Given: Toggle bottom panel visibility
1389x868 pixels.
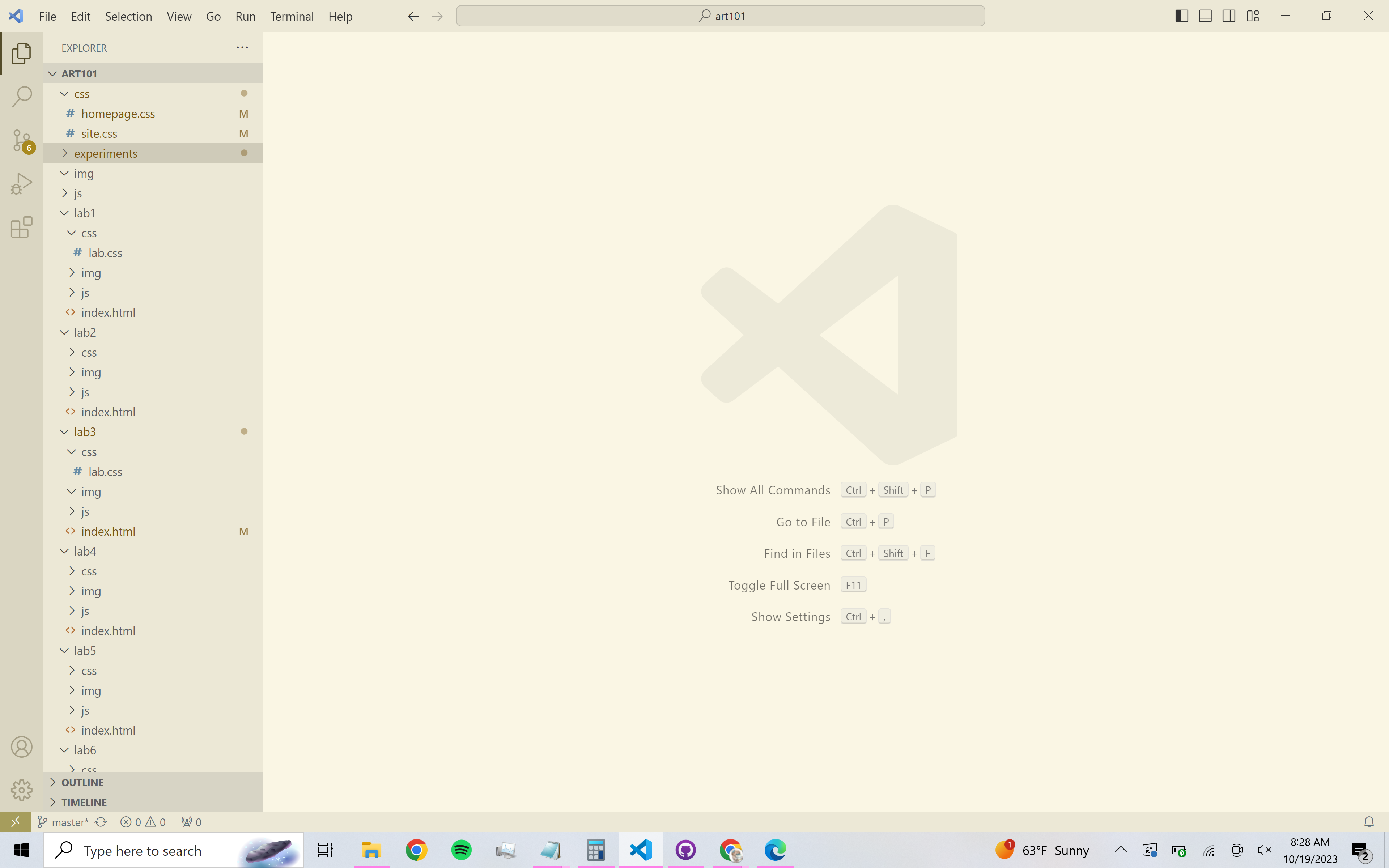Looking at the screenshot, I should (1205, 16).
